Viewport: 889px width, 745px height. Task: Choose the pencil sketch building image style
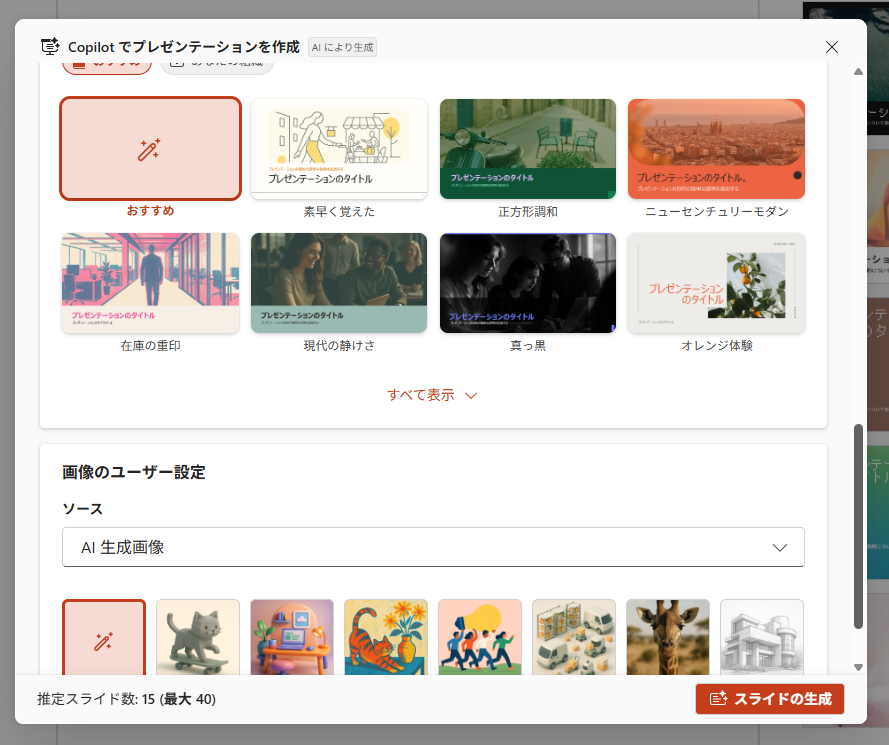[x=762, y=637]
